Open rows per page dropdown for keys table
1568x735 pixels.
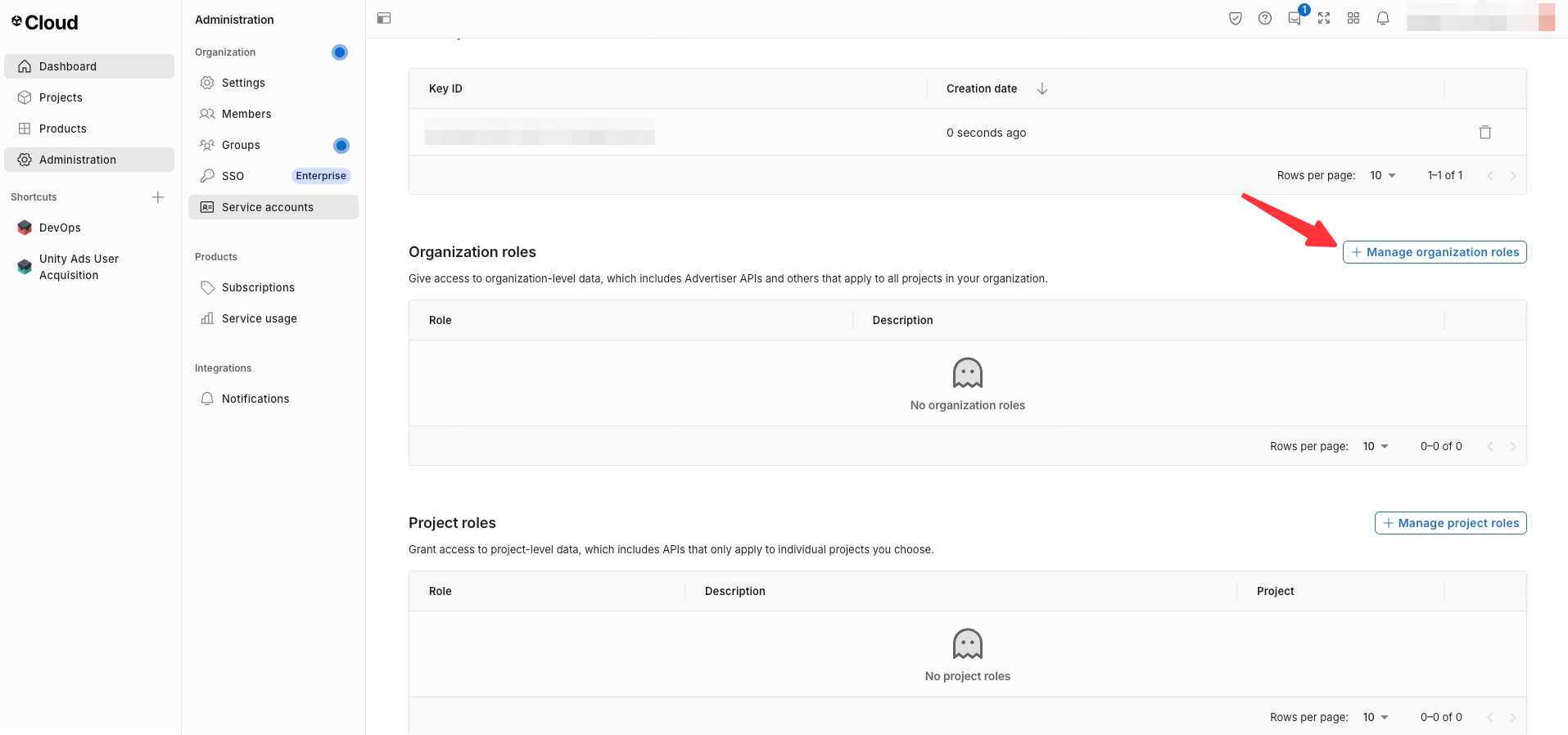pos(1383,175)
